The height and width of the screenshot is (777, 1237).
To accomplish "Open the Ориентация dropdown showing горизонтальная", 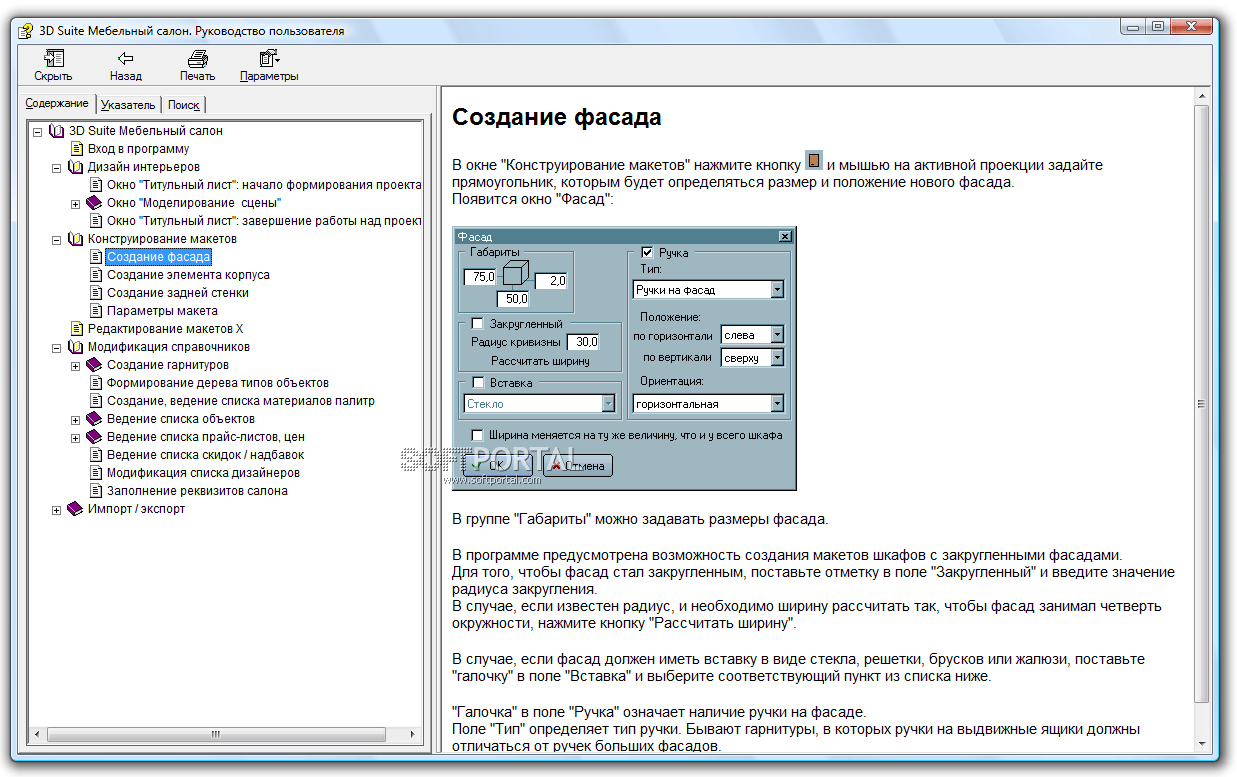I will 708,404.
